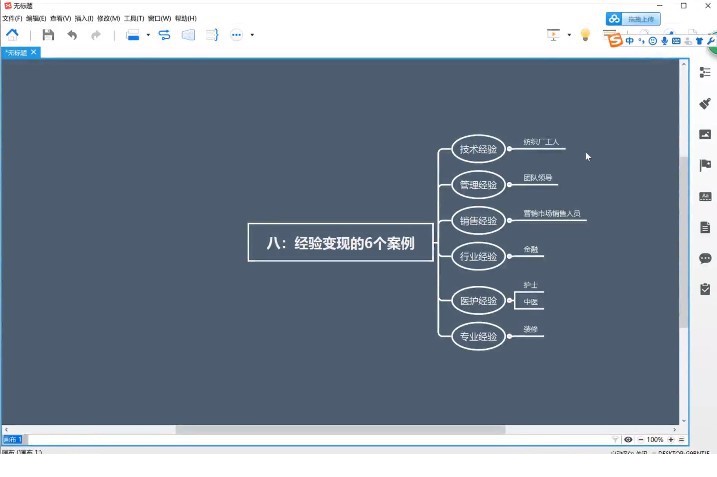717x477 pixels.
Task: Select the 金融 subtopic
Action: click(x=530, y=249)
